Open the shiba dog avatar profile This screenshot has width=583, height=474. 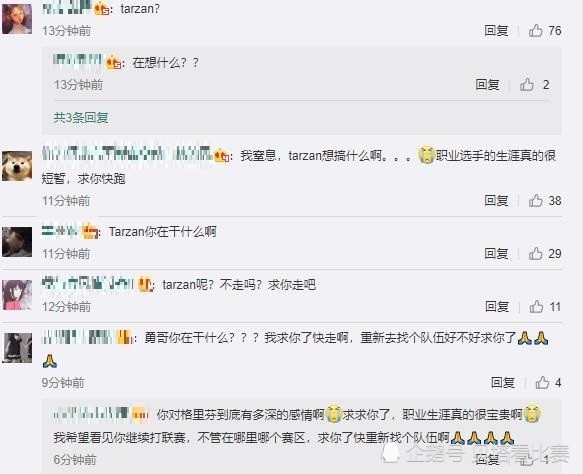(x=17, y=166)
